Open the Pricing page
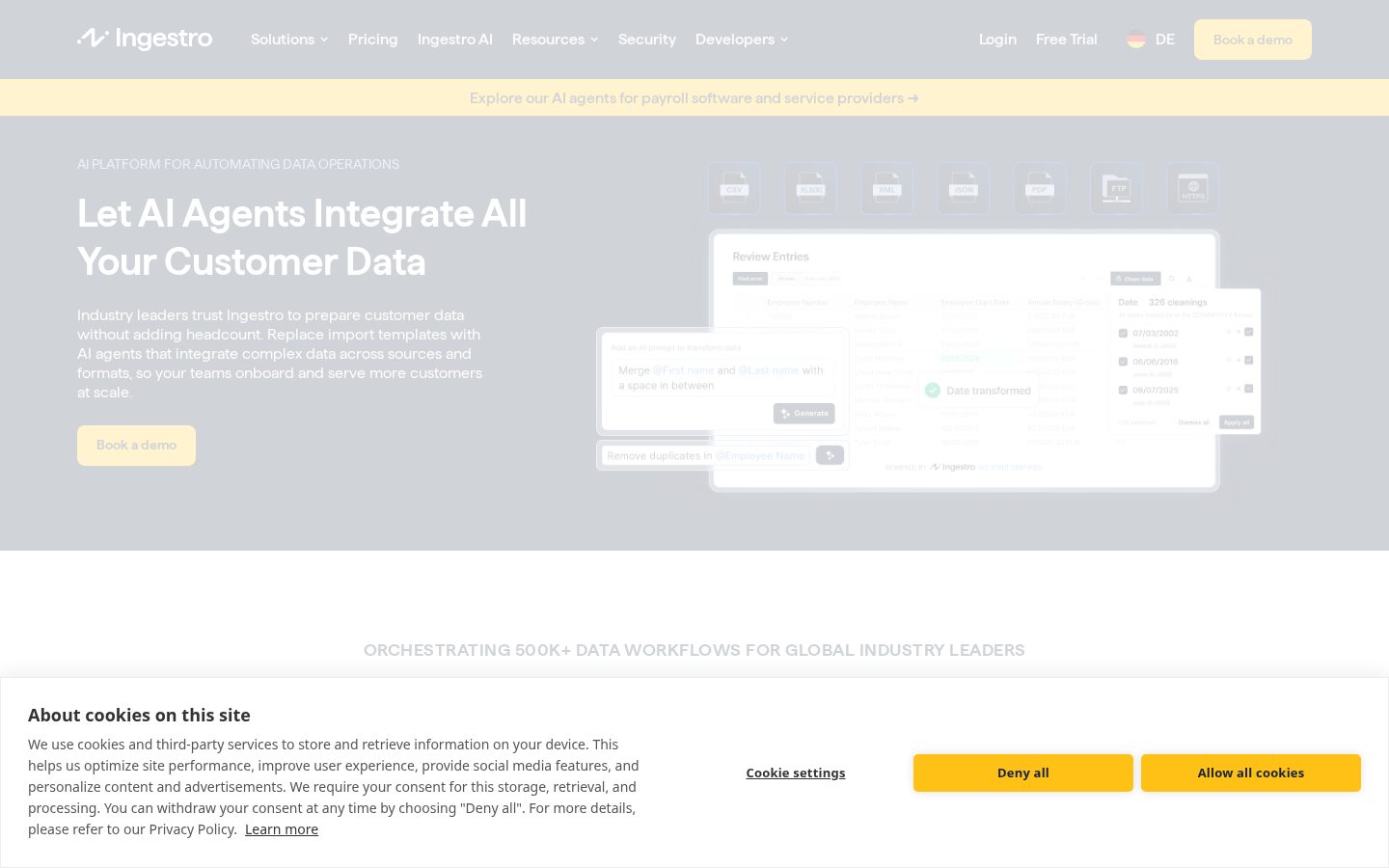Viewport: 1389px width, 868px height. pyautogui.click(x=373, y=40)
